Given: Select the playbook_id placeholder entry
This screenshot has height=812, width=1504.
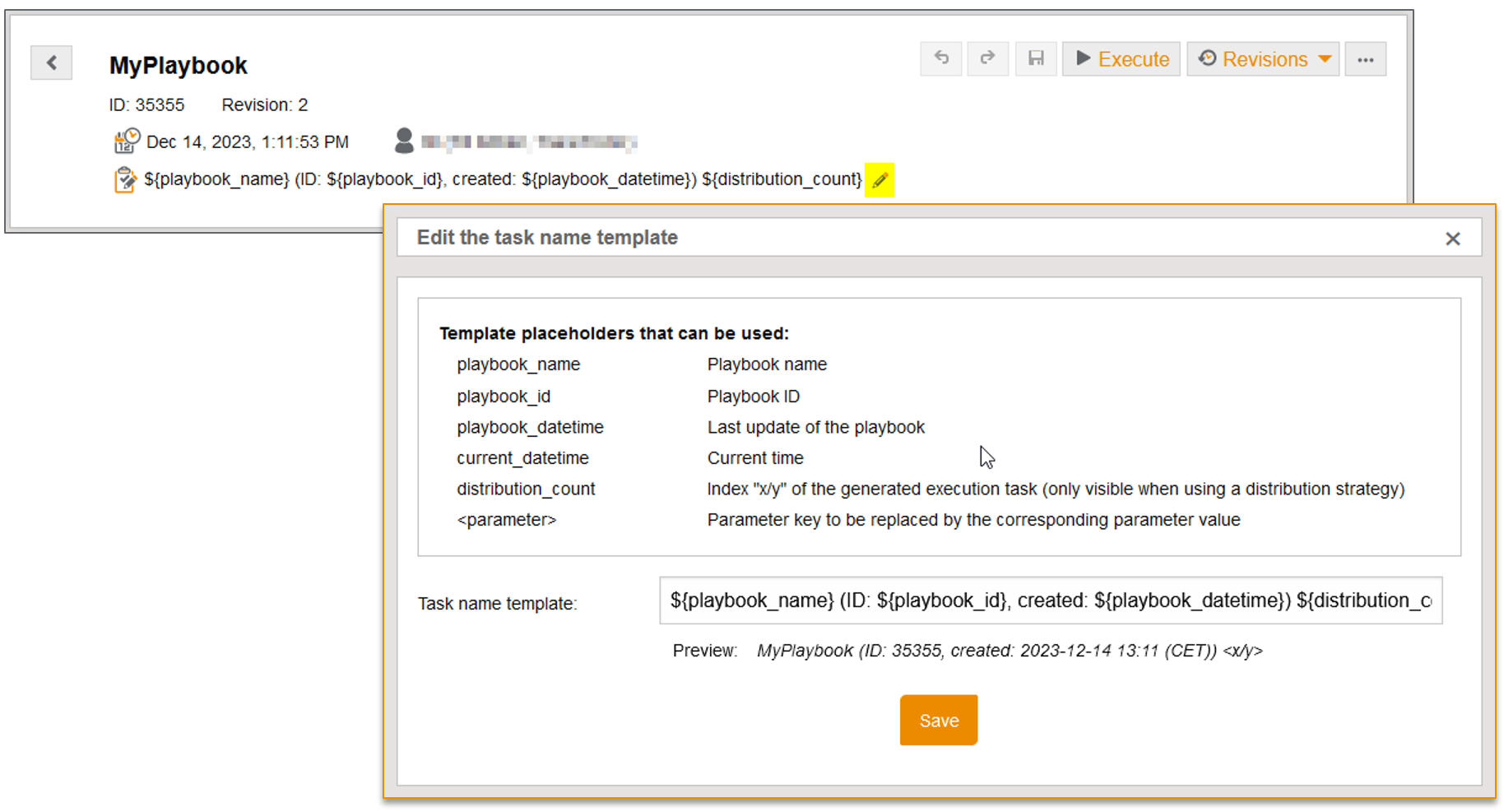Looking at the screenshot, I should (504, 397).
